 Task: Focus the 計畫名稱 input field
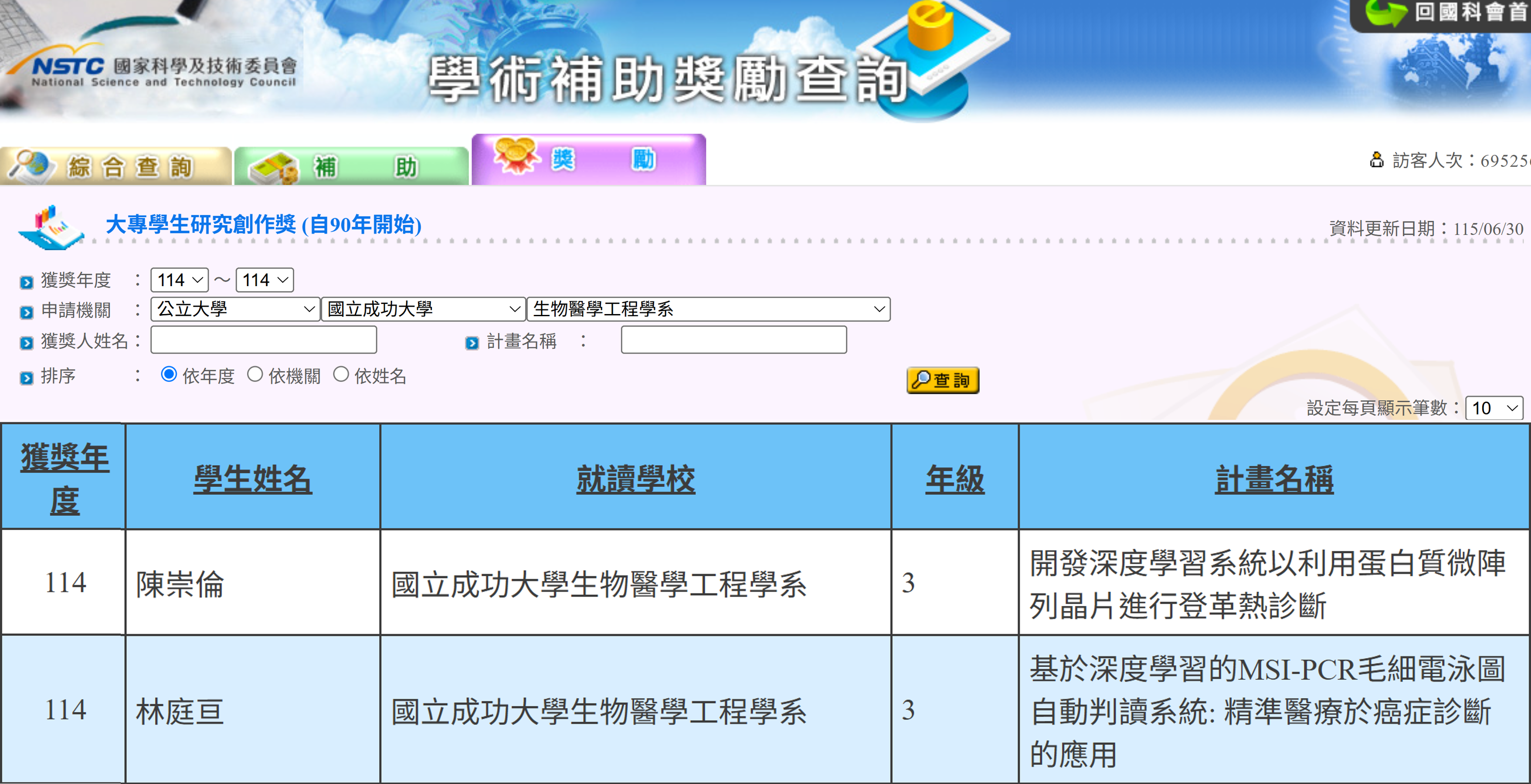[x=734, y=340]
